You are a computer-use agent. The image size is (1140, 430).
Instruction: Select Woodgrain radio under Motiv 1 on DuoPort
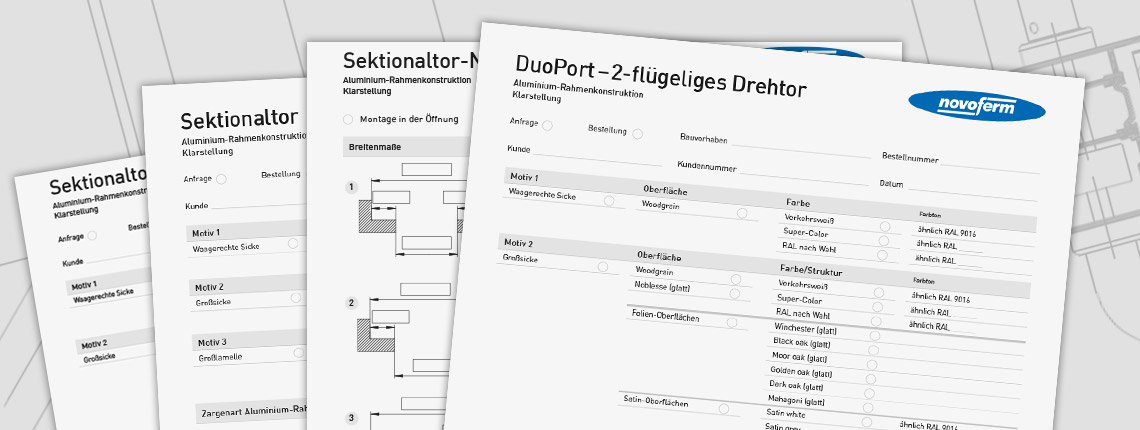point(742,213)
